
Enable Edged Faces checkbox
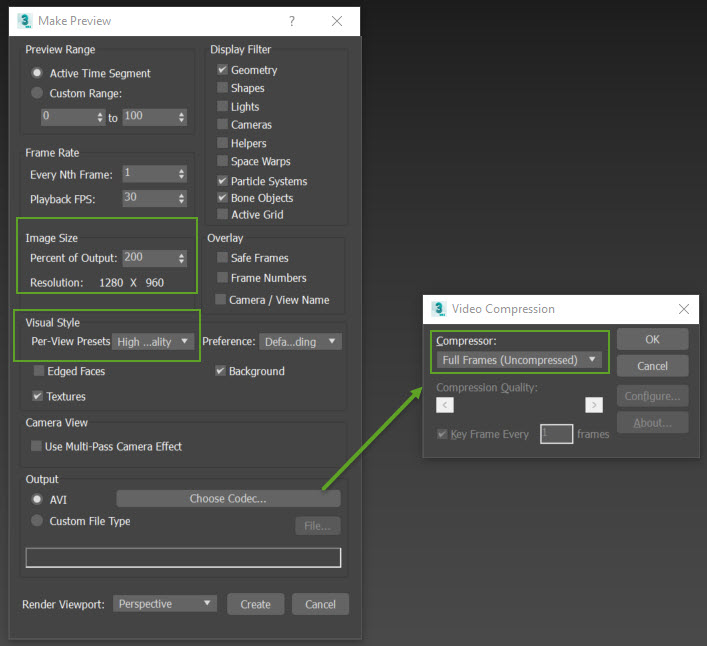click(x=39, y=371)
